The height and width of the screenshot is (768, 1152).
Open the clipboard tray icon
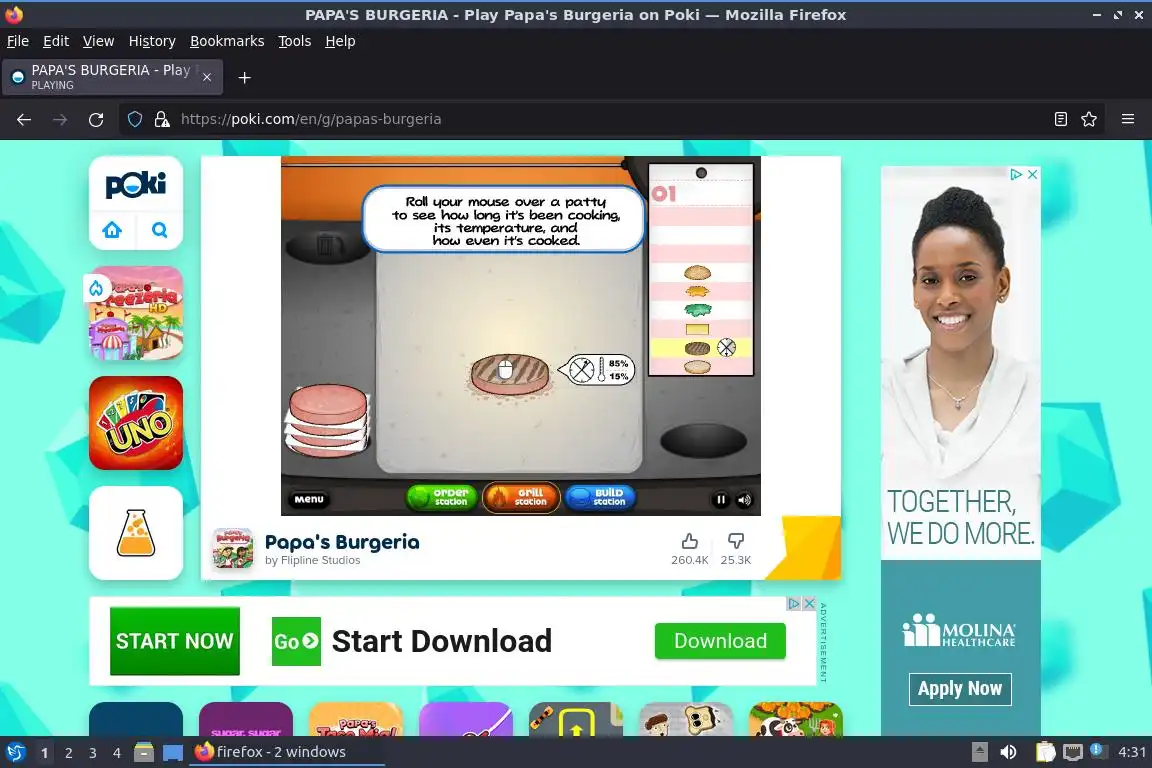pyautogui.click(x=1045, y=752)
